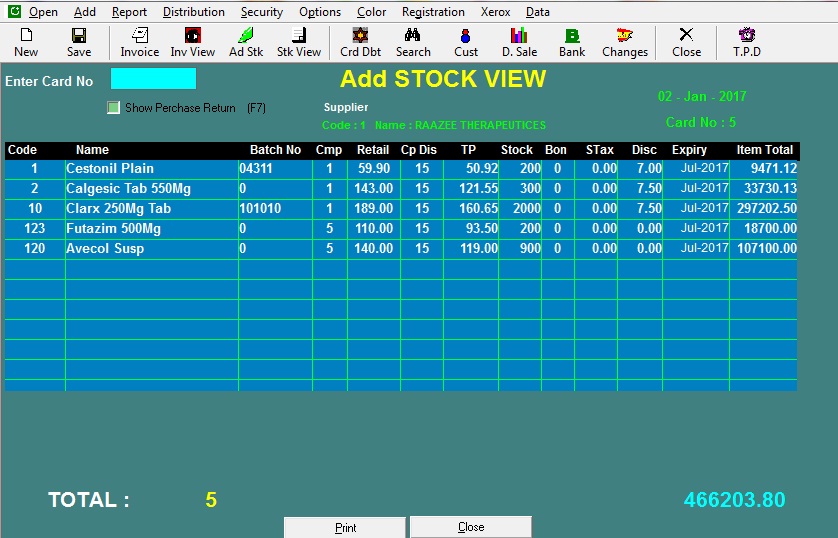Click retail price 59.90
The height and width of the screenshot is (538, 838).
pos(374,168)
